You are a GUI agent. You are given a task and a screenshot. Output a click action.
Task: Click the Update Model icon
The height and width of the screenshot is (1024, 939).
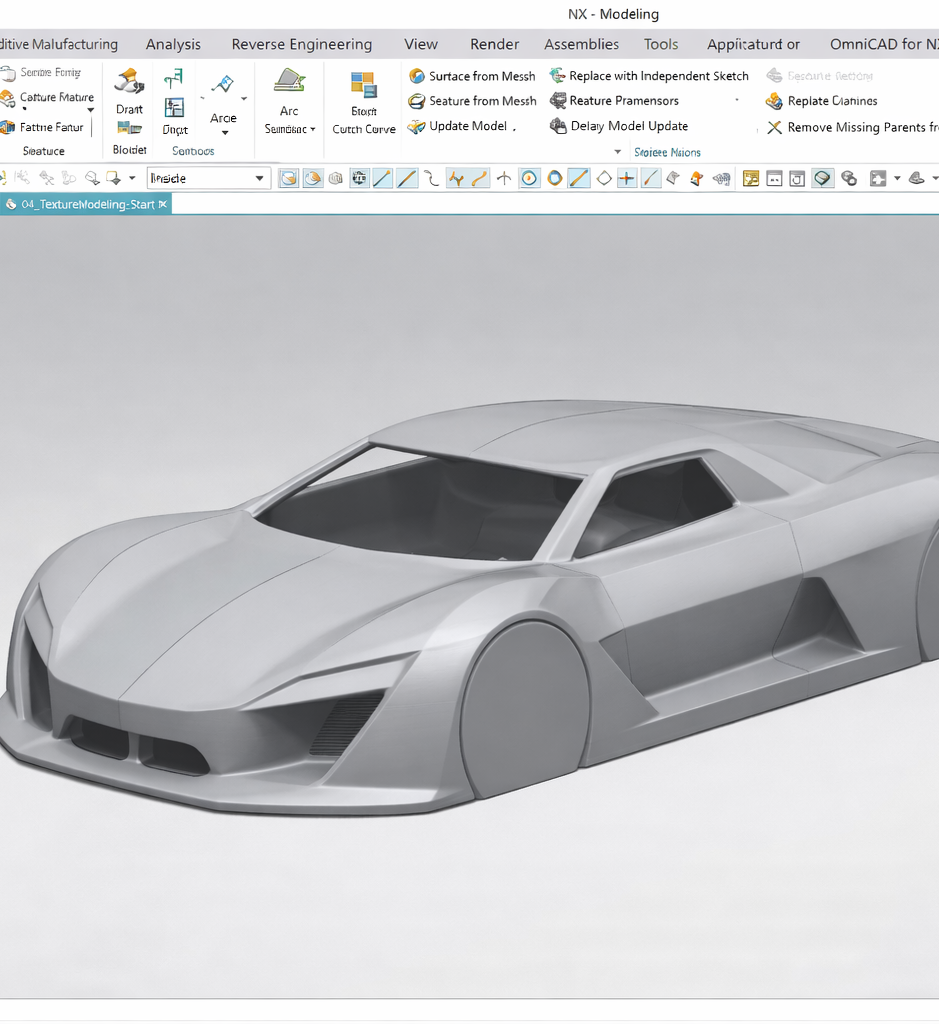click(417, 127)
